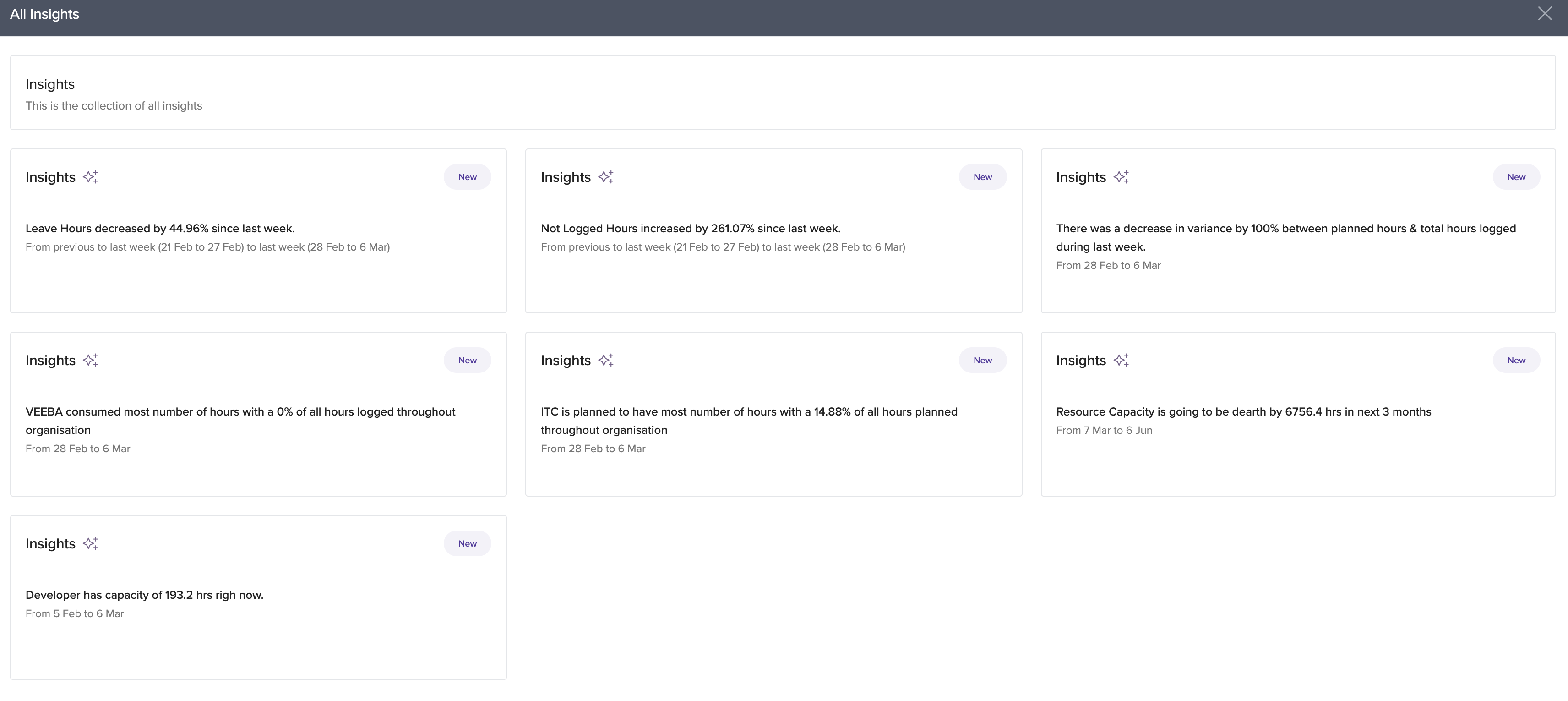Click sparkle icon on Developer capacity insight
The width and height of the screenshot is (1568, 701).
point(91,544)
